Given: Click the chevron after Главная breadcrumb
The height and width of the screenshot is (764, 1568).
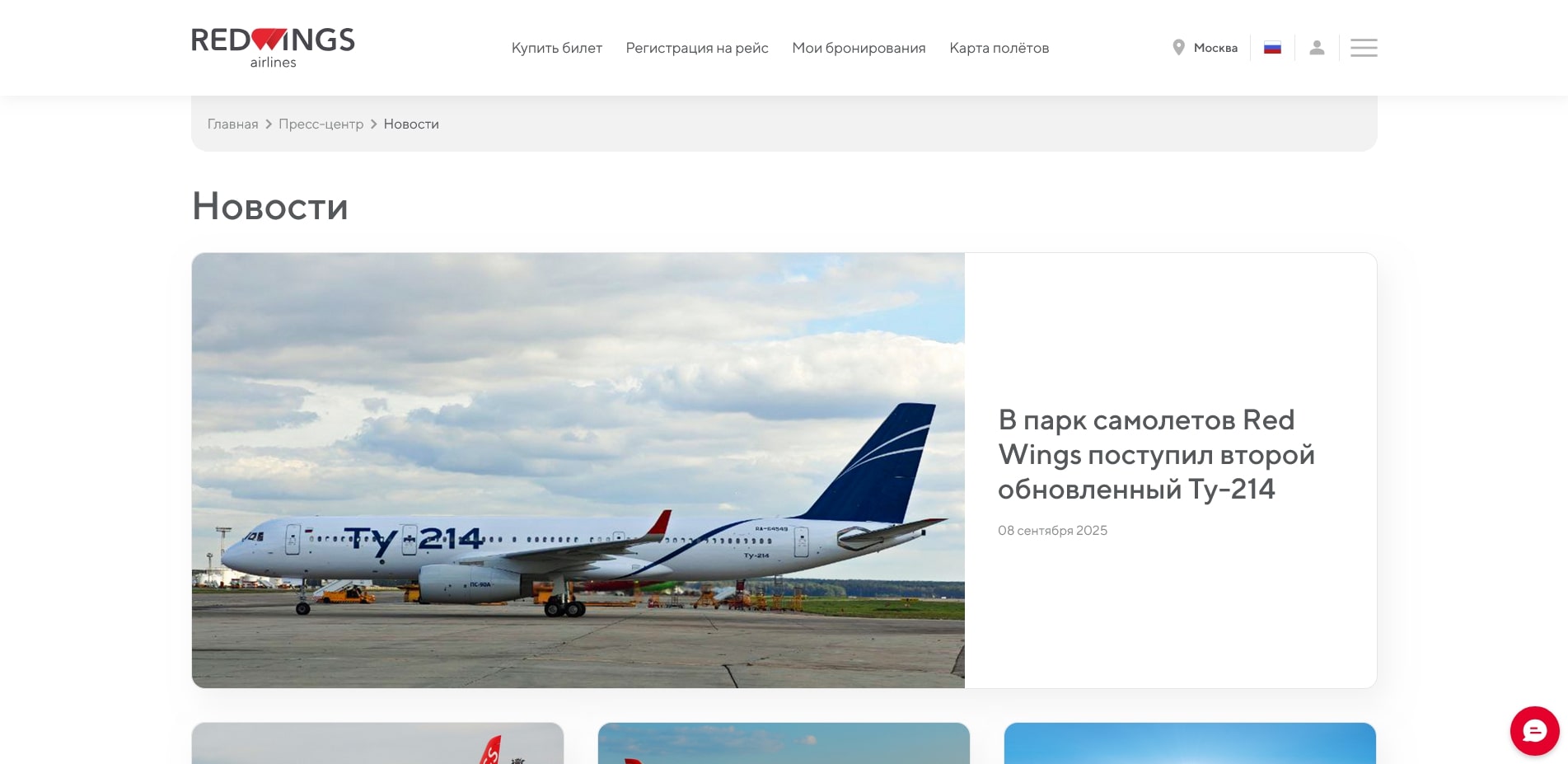Looking at the screenshot, I should point(269,124).
